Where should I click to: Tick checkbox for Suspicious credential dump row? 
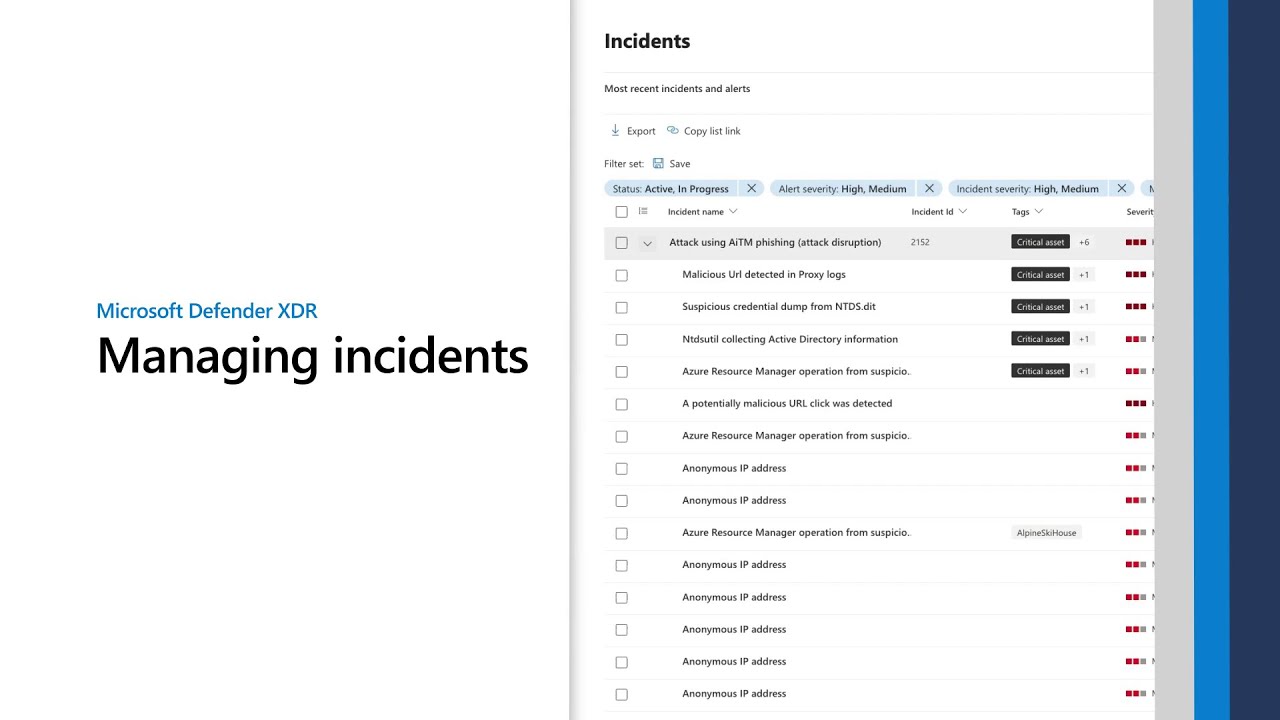(x=622, y=307)
